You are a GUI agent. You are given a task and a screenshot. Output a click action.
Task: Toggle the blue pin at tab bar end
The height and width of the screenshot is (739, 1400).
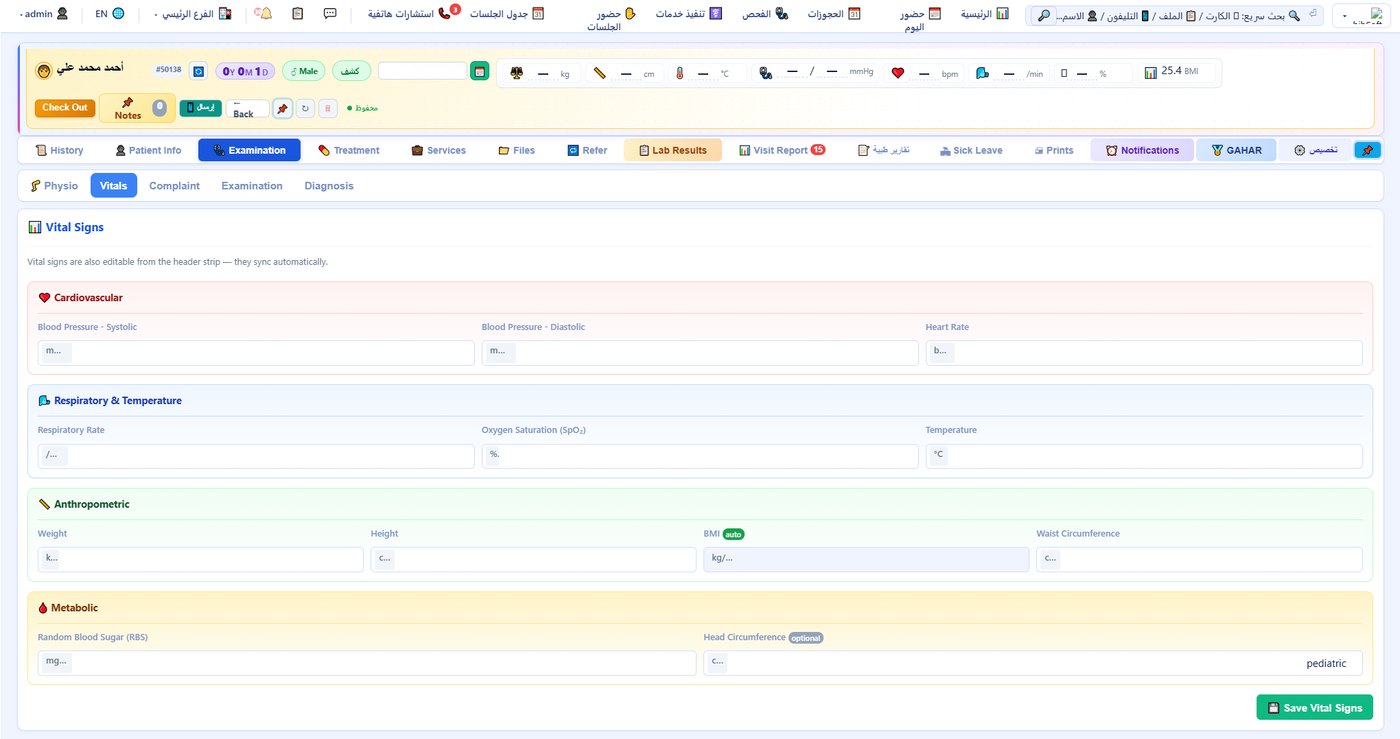[x=1366, y=150]
